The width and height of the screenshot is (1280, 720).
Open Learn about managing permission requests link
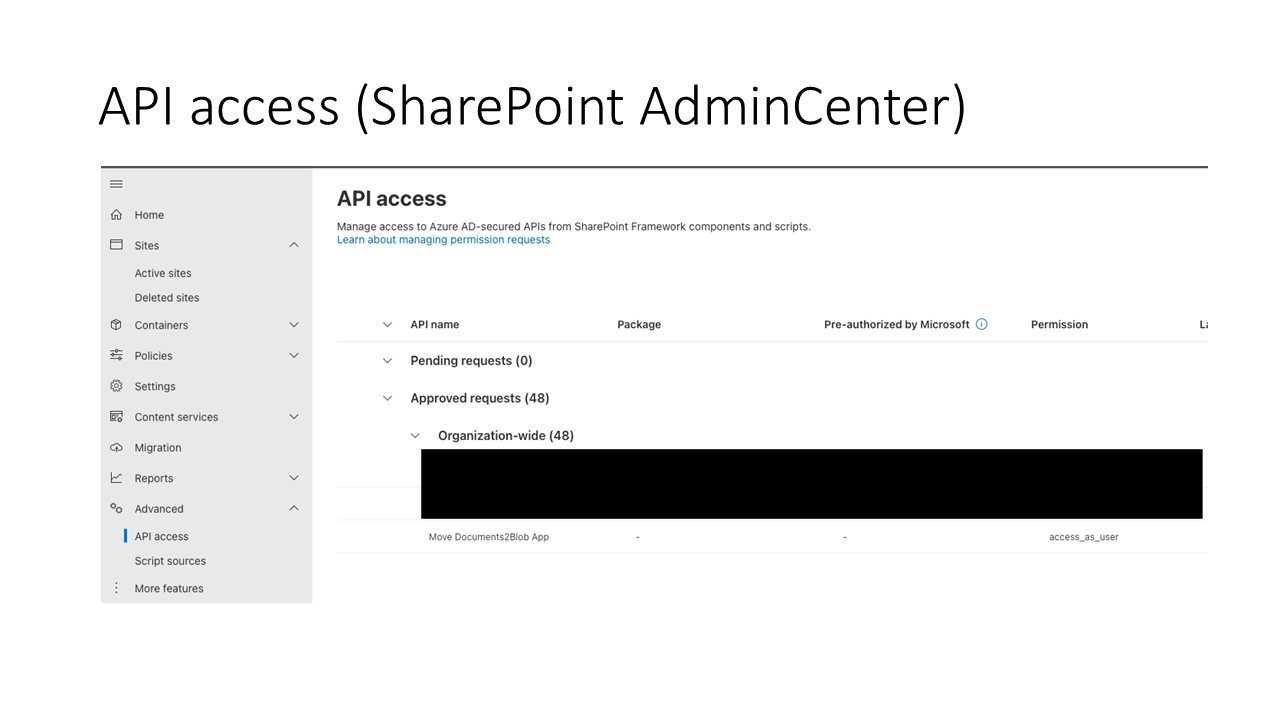click(x=443, y=240)
